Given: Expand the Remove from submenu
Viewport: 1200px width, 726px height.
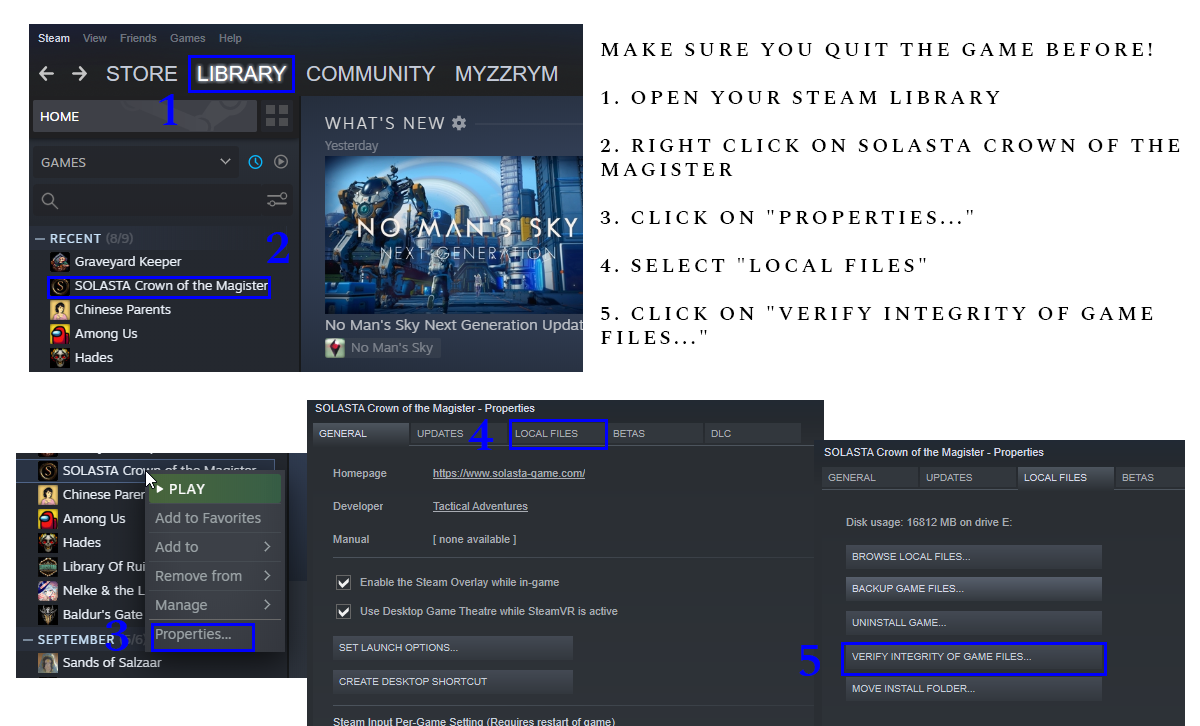Looking at the screenshot, I should click(214, 576).
